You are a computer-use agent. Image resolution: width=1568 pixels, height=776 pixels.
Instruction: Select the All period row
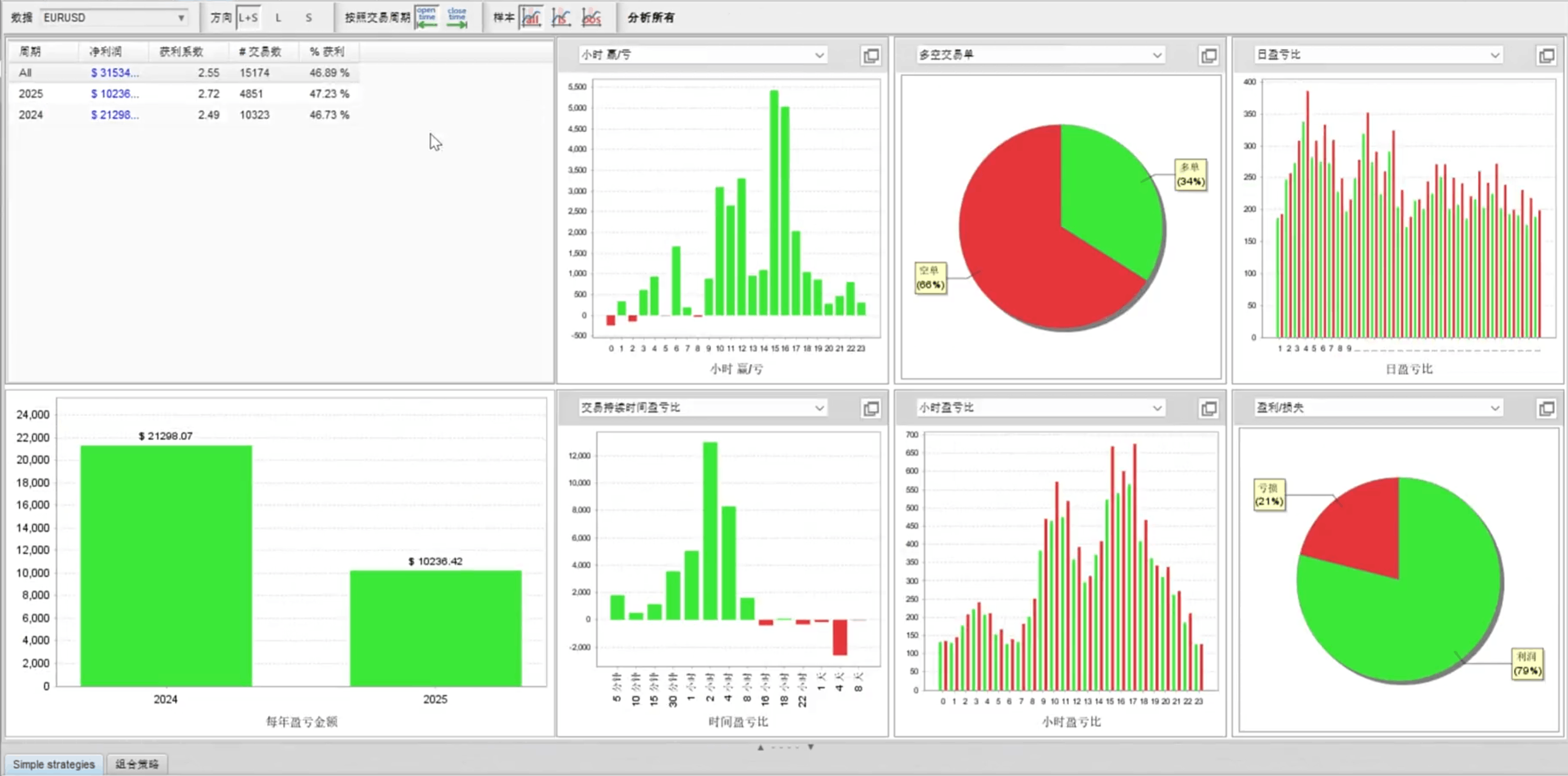click(184, 73)
